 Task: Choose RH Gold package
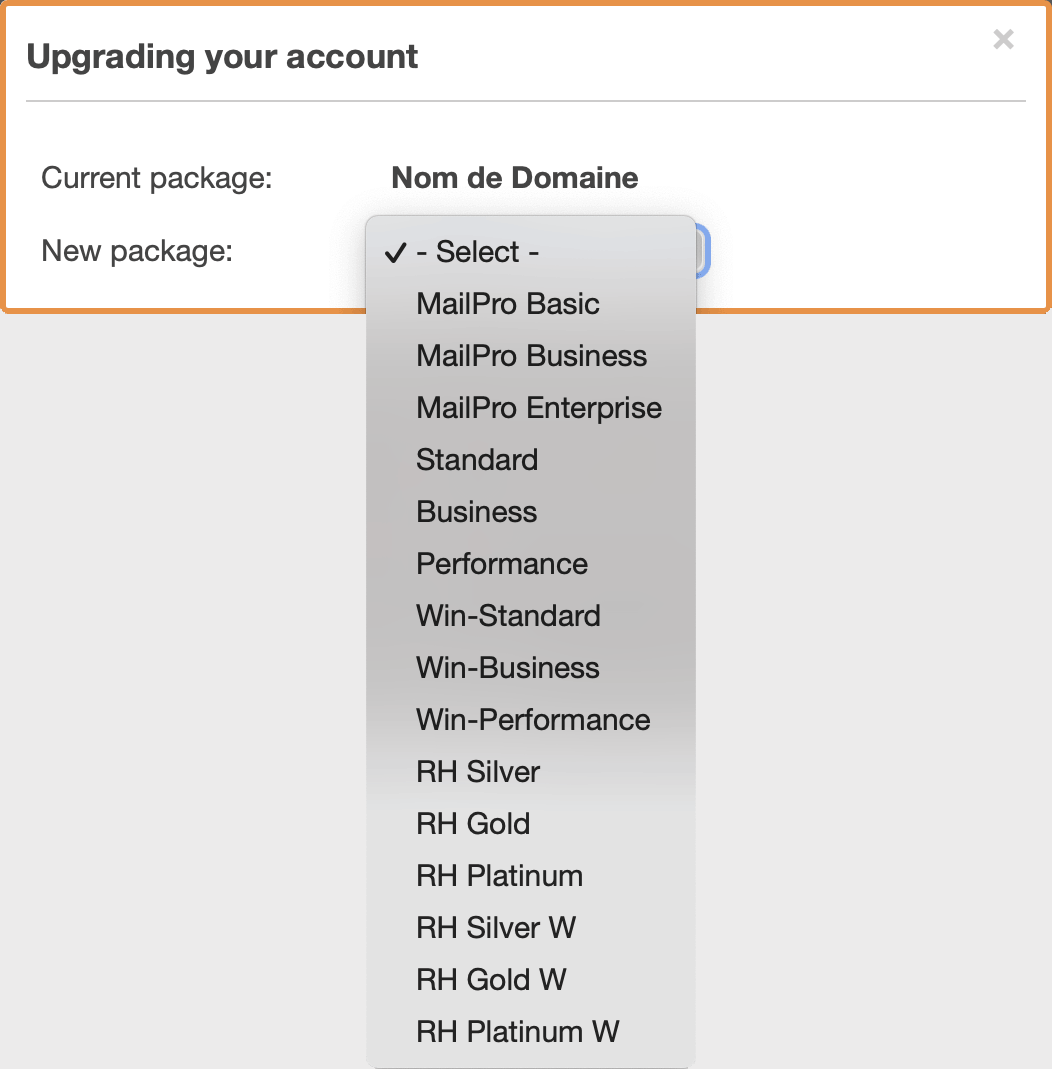pyautogui.click(x=530, y=824)
